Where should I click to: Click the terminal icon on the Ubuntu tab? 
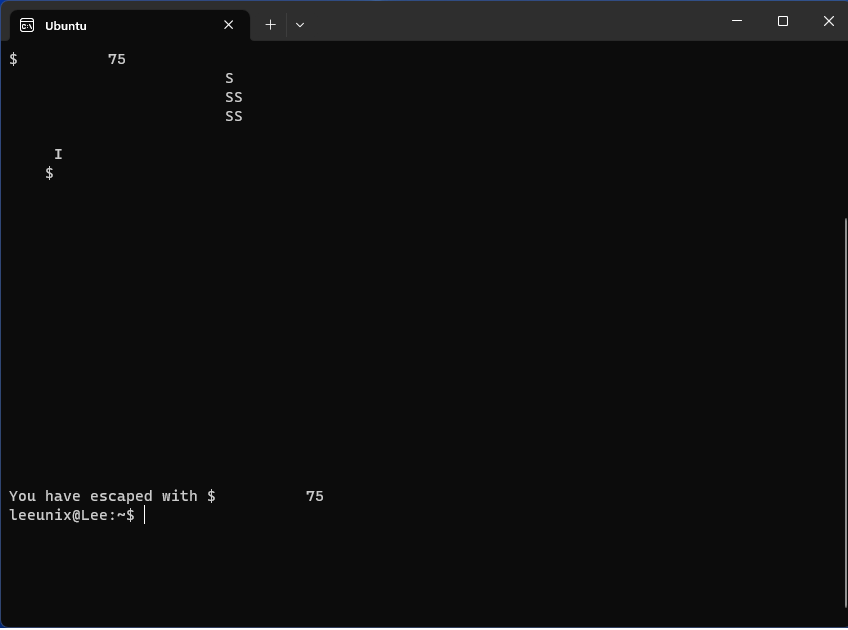pos(27,25)
